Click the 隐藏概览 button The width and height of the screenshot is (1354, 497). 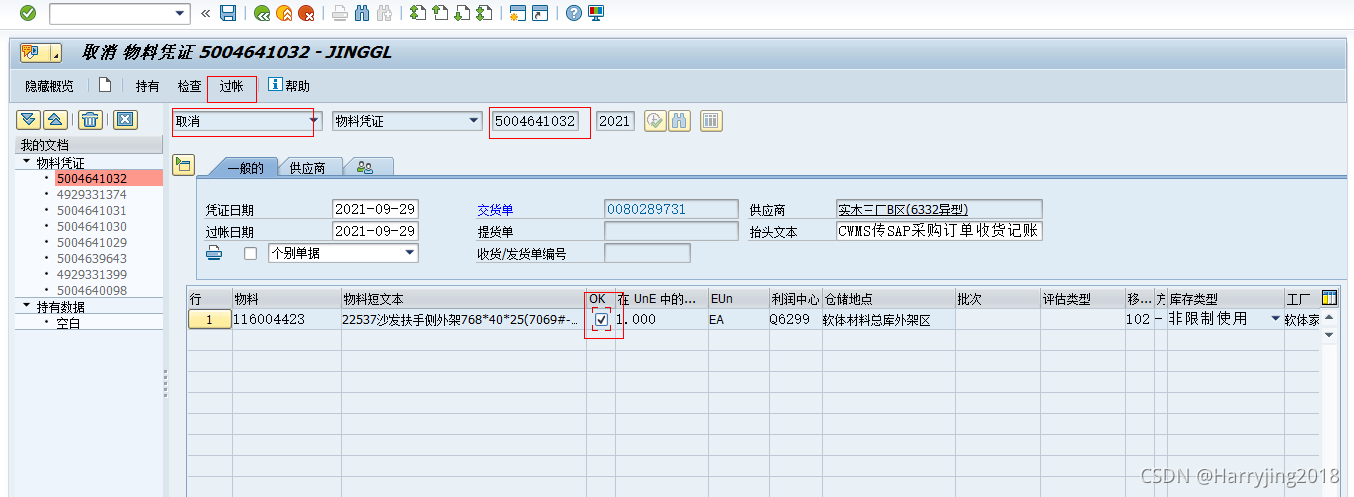[x=49, y=86]
